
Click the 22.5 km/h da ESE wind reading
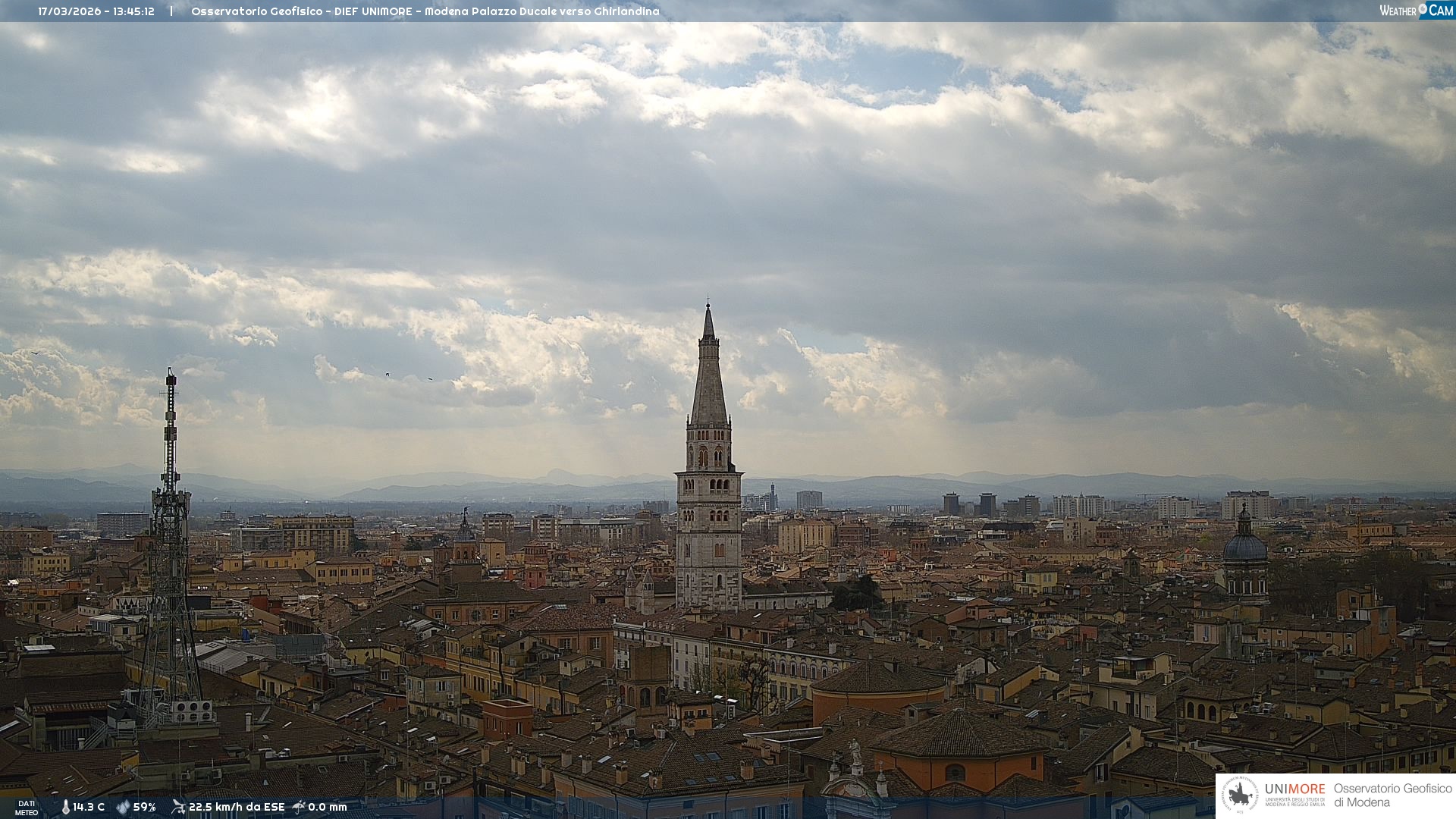click(x=237, y=807)
